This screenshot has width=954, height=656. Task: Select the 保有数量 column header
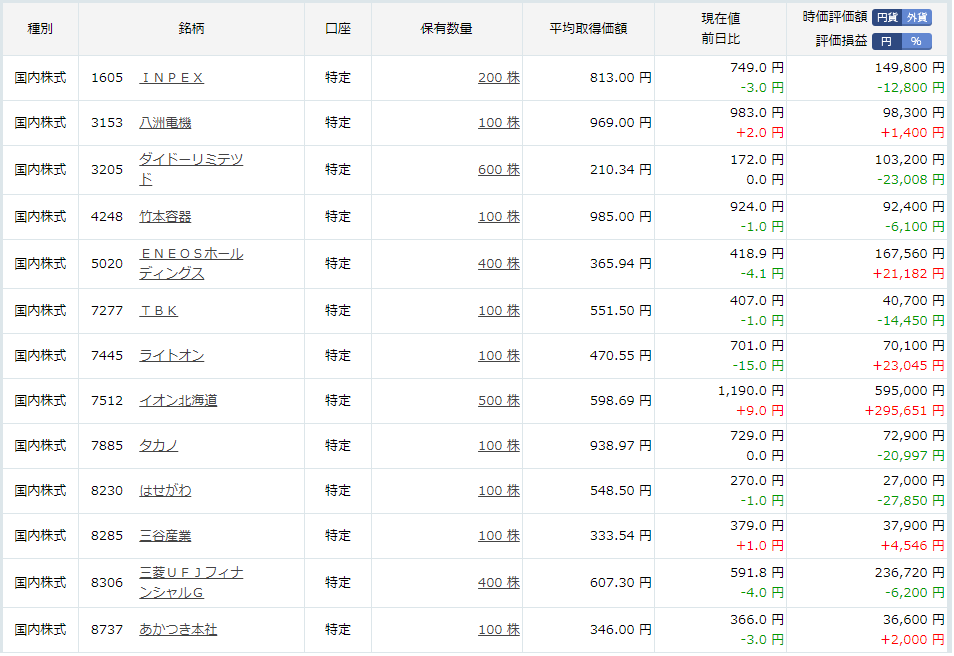click(x=447, y=29)
